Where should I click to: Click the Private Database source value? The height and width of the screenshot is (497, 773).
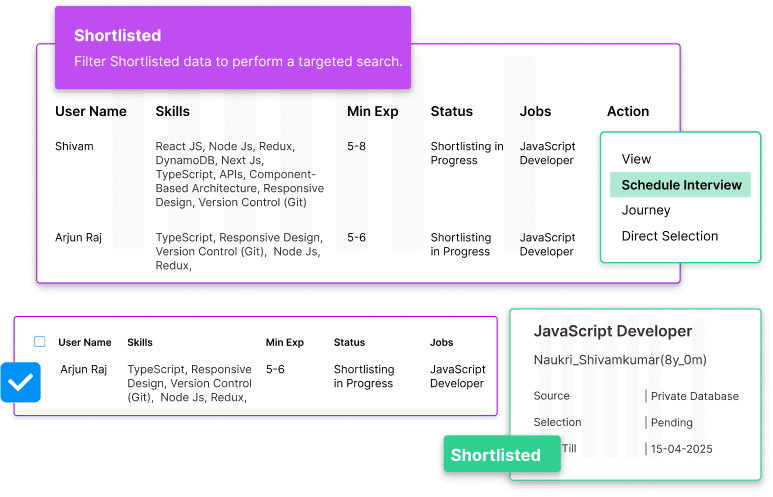(695, 396)
